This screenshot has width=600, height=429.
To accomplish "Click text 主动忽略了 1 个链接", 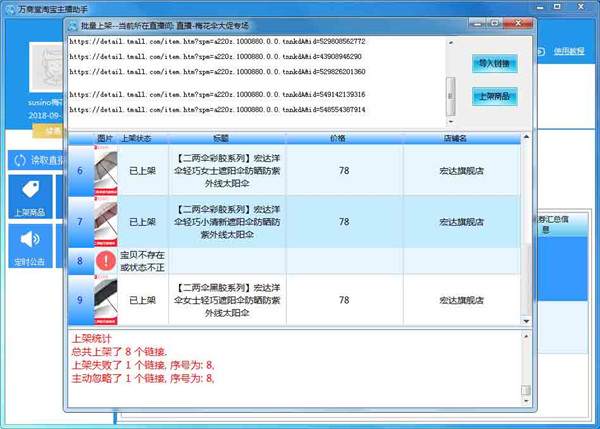I will point(119,378).
